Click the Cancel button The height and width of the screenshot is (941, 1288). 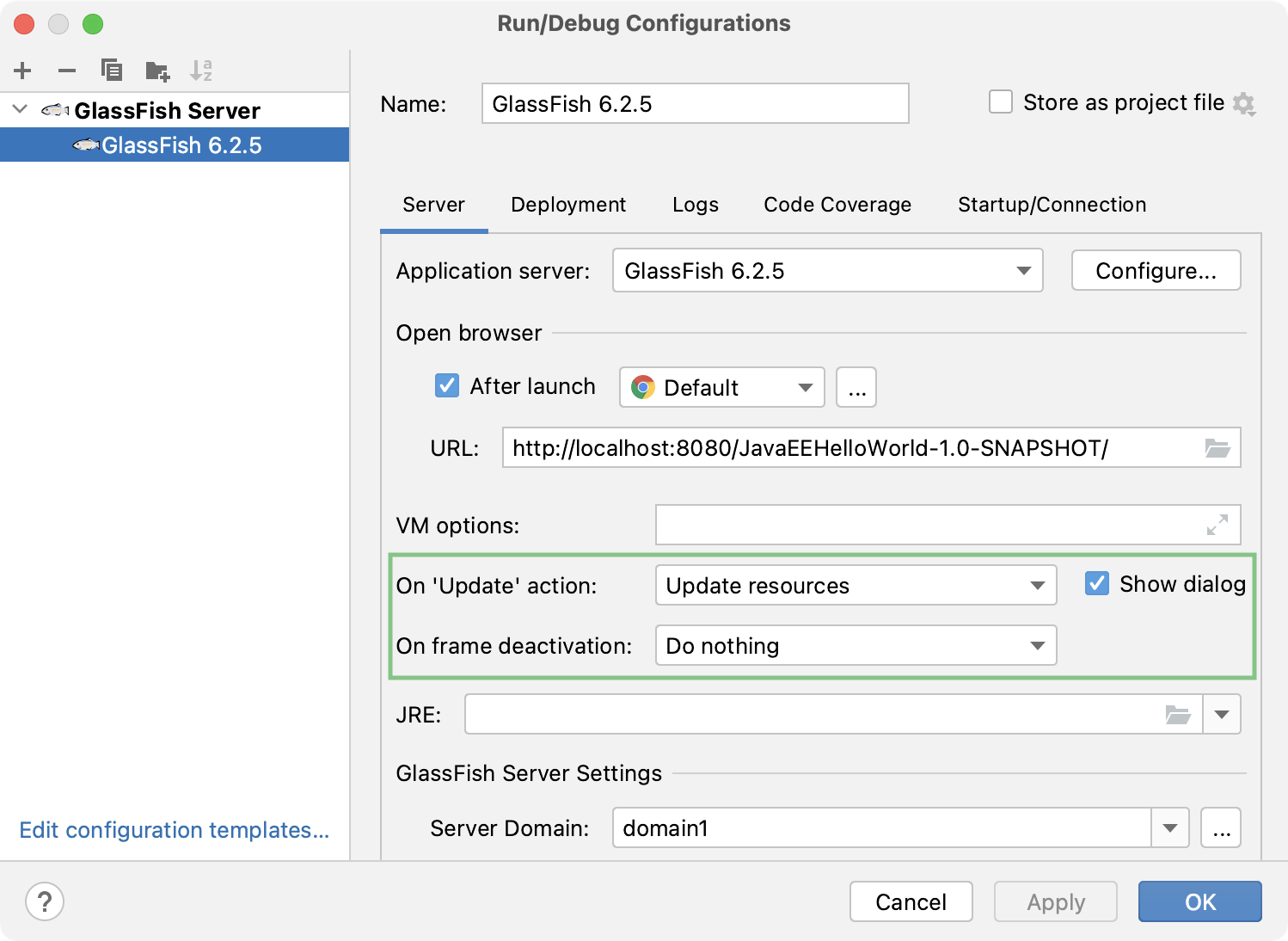[x=911, y=901]
